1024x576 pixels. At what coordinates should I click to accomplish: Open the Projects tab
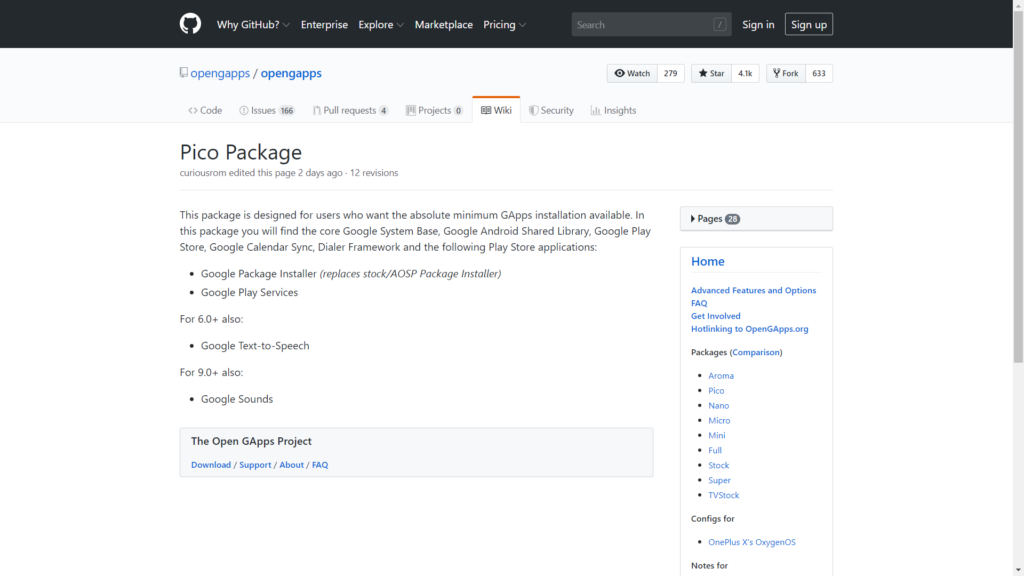(434, 110)
